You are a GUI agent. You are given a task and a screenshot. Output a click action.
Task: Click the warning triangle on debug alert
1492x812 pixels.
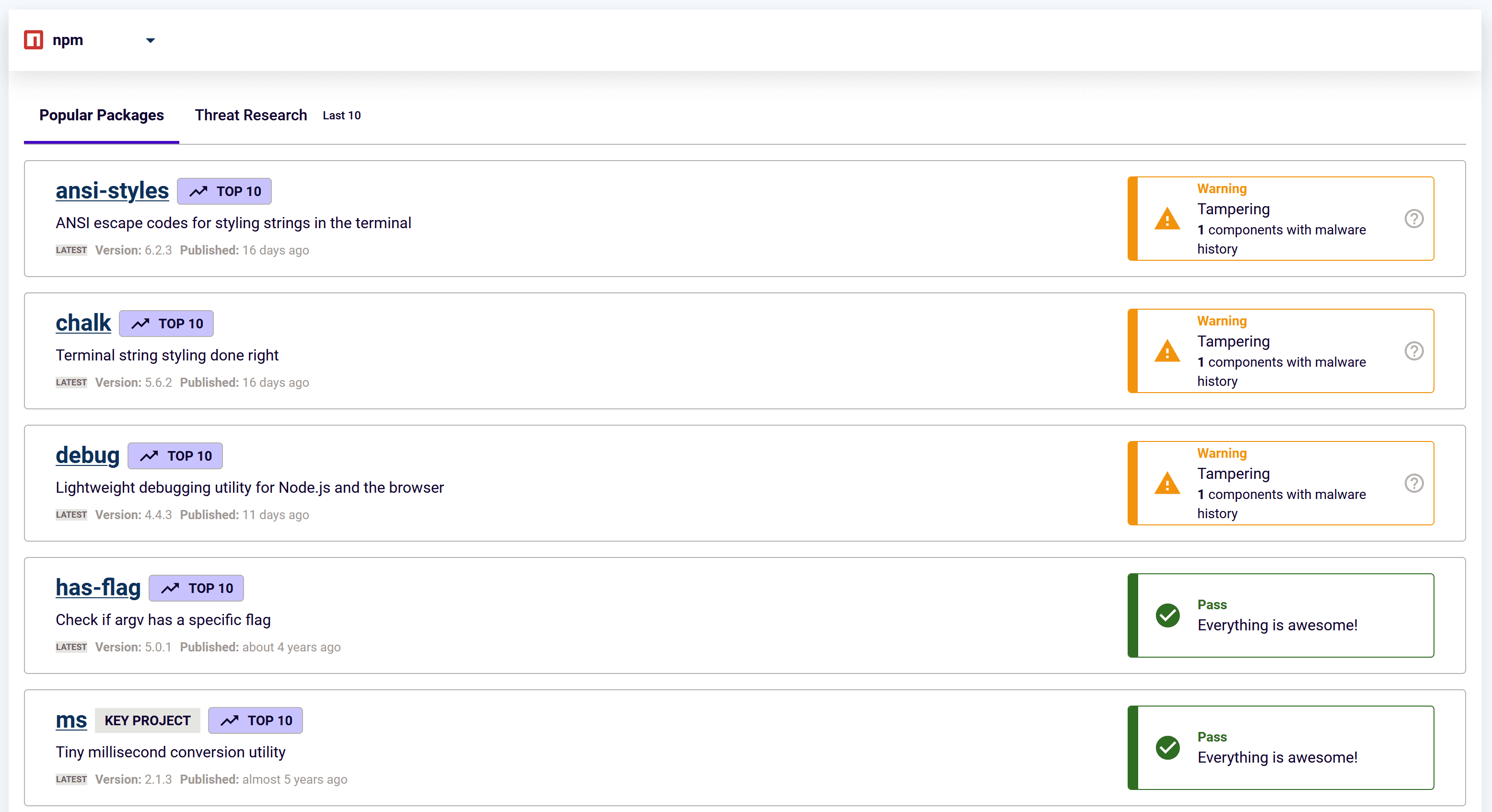(x=1167, y=484)
